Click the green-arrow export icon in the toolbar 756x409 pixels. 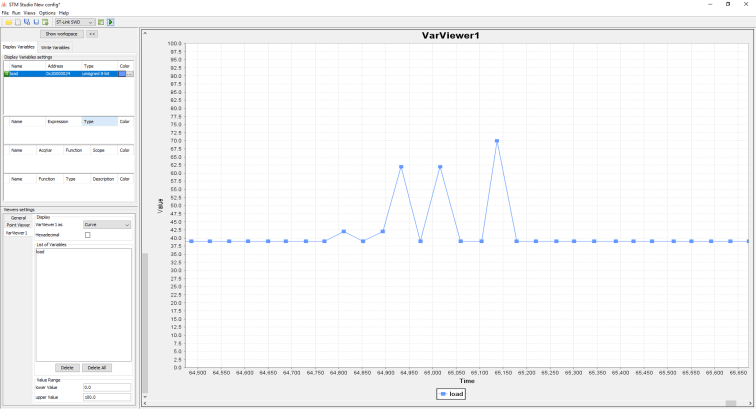(45, 21)
